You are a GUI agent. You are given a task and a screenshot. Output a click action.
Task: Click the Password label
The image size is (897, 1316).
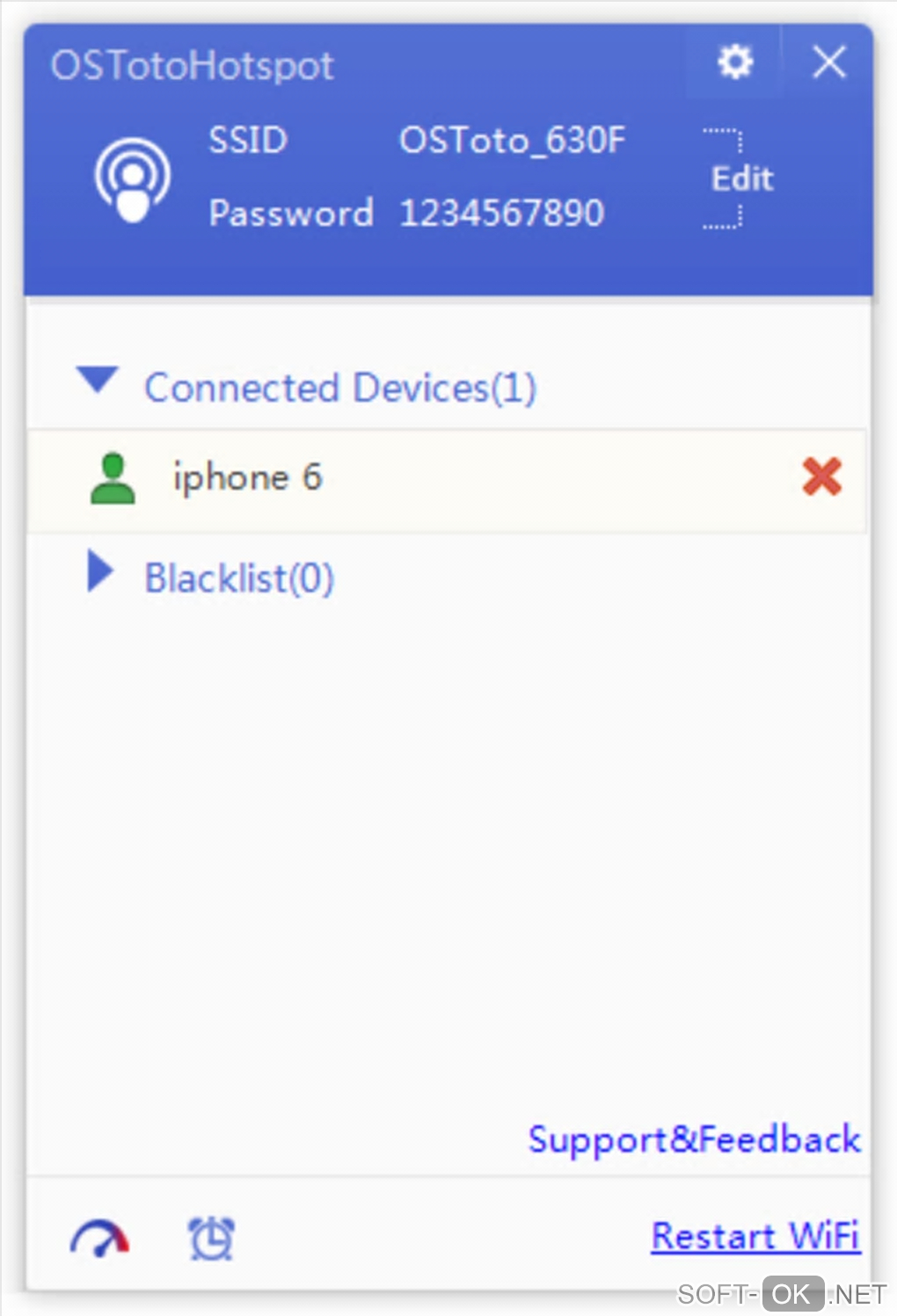290,213
